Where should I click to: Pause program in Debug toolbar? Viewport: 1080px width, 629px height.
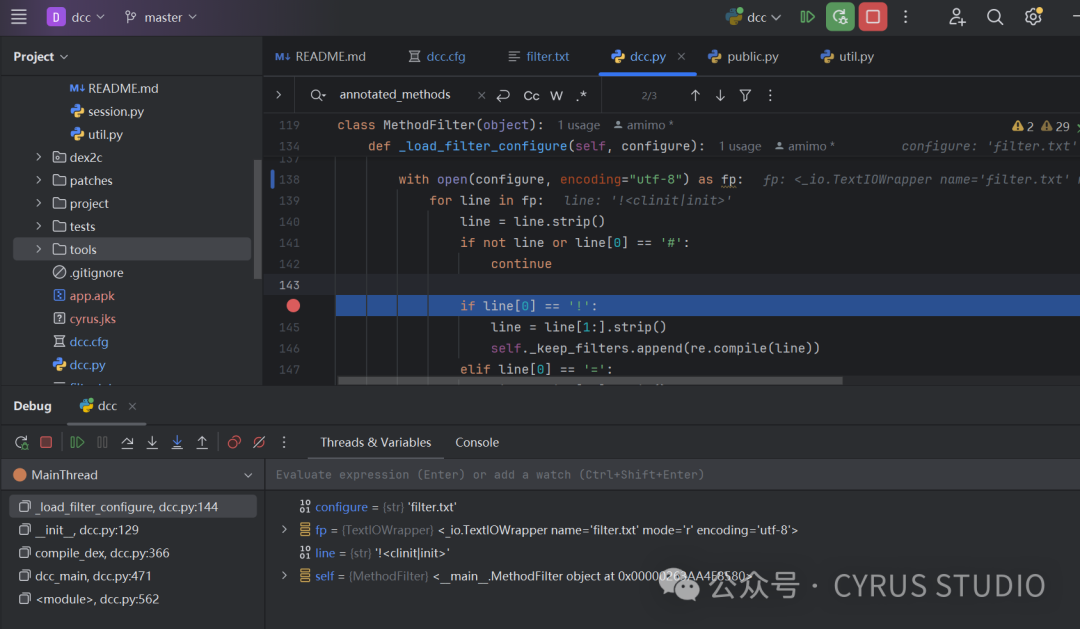coord(102,442)
